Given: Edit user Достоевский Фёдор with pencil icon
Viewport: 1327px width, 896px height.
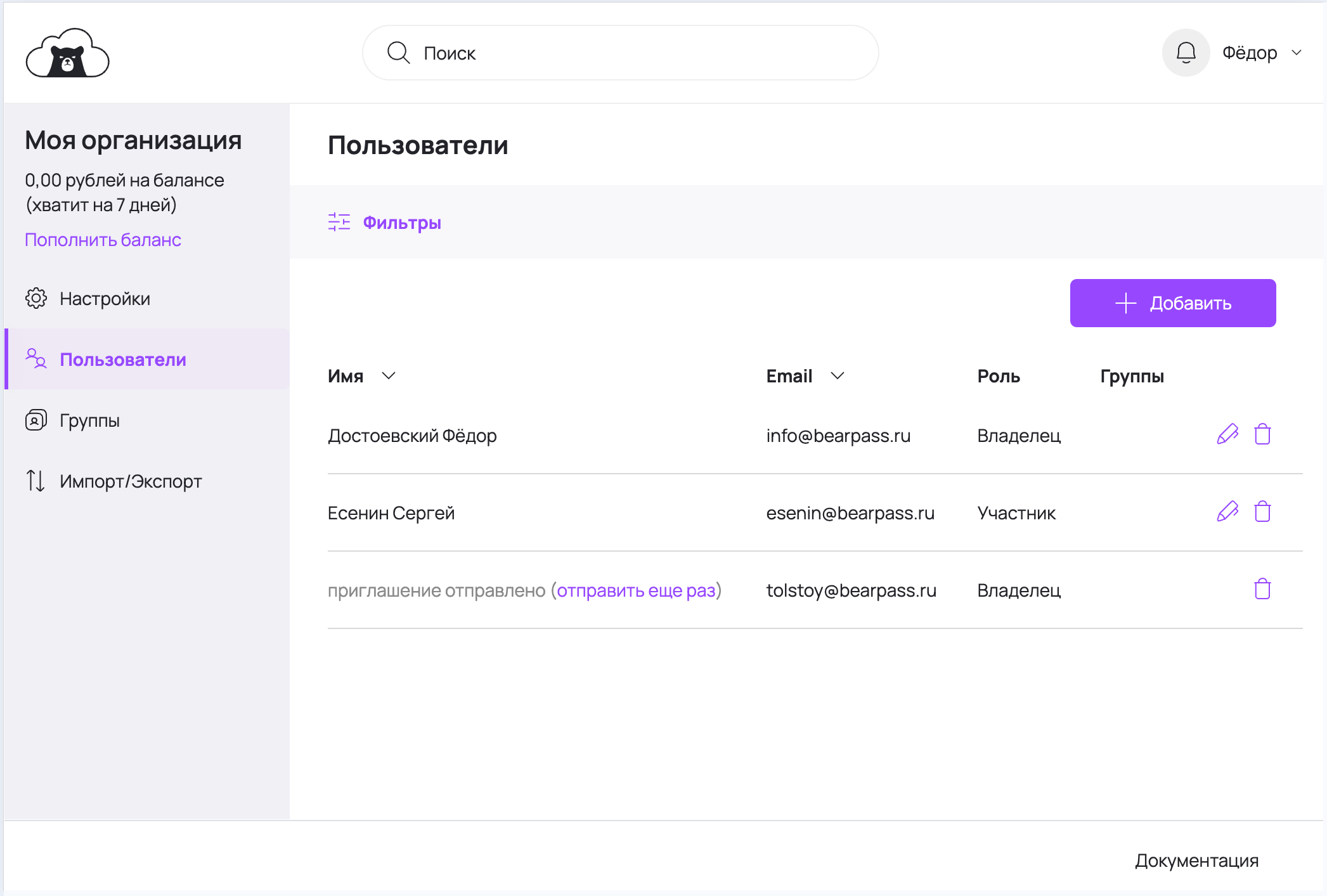Looking at the screenshot, I should click(1227, 434).
